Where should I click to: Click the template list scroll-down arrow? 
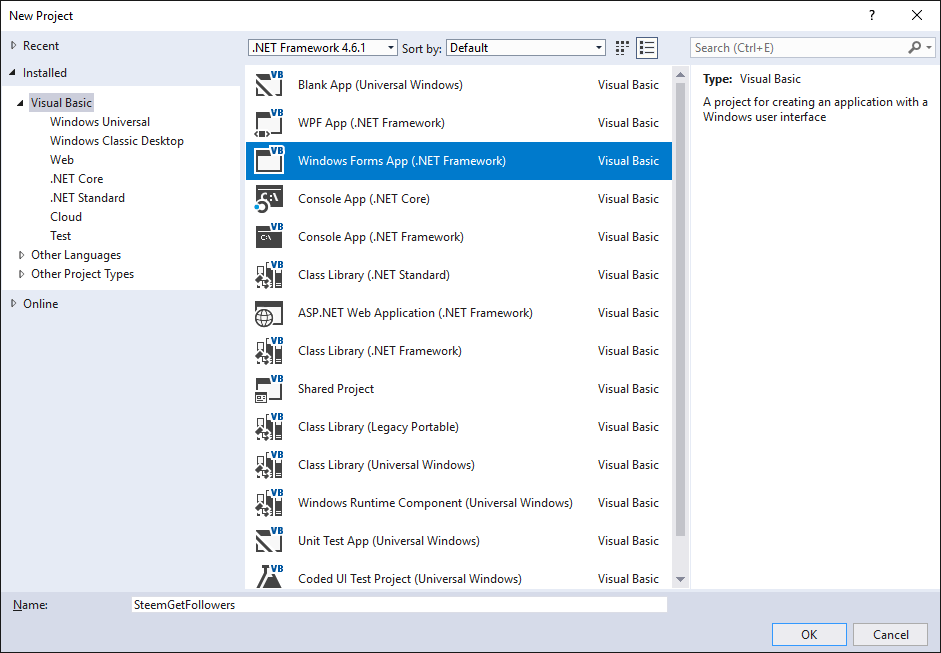(680, 579)
